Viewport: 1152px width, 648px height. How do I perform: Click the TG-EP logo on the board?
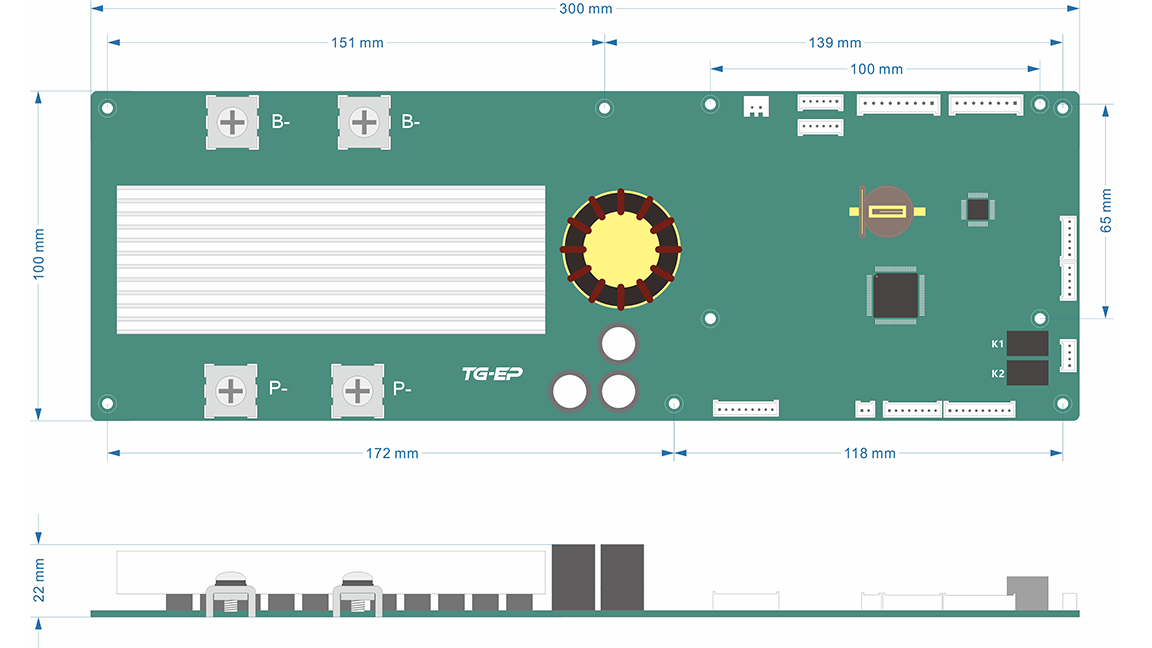pyautogui.click(x=492, y=374)
